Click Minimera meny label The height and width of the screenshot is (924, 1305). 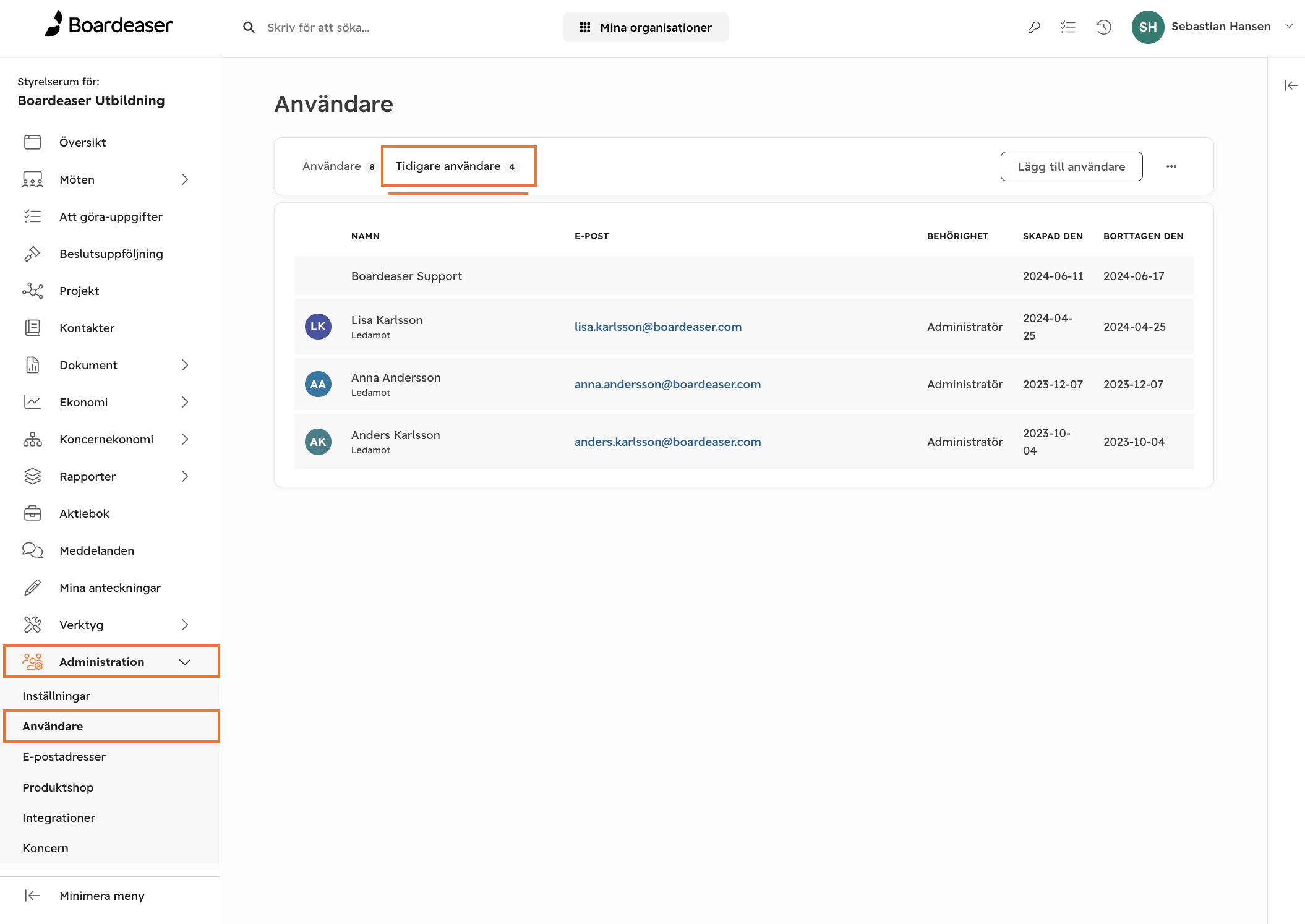[102, 896]
